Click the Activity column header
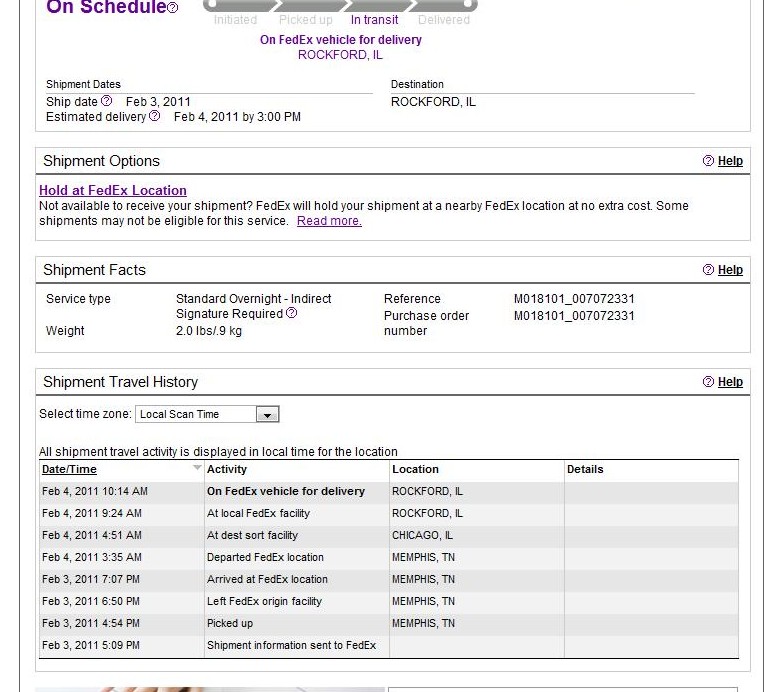 pyautogui.click(x=227, y=469)
